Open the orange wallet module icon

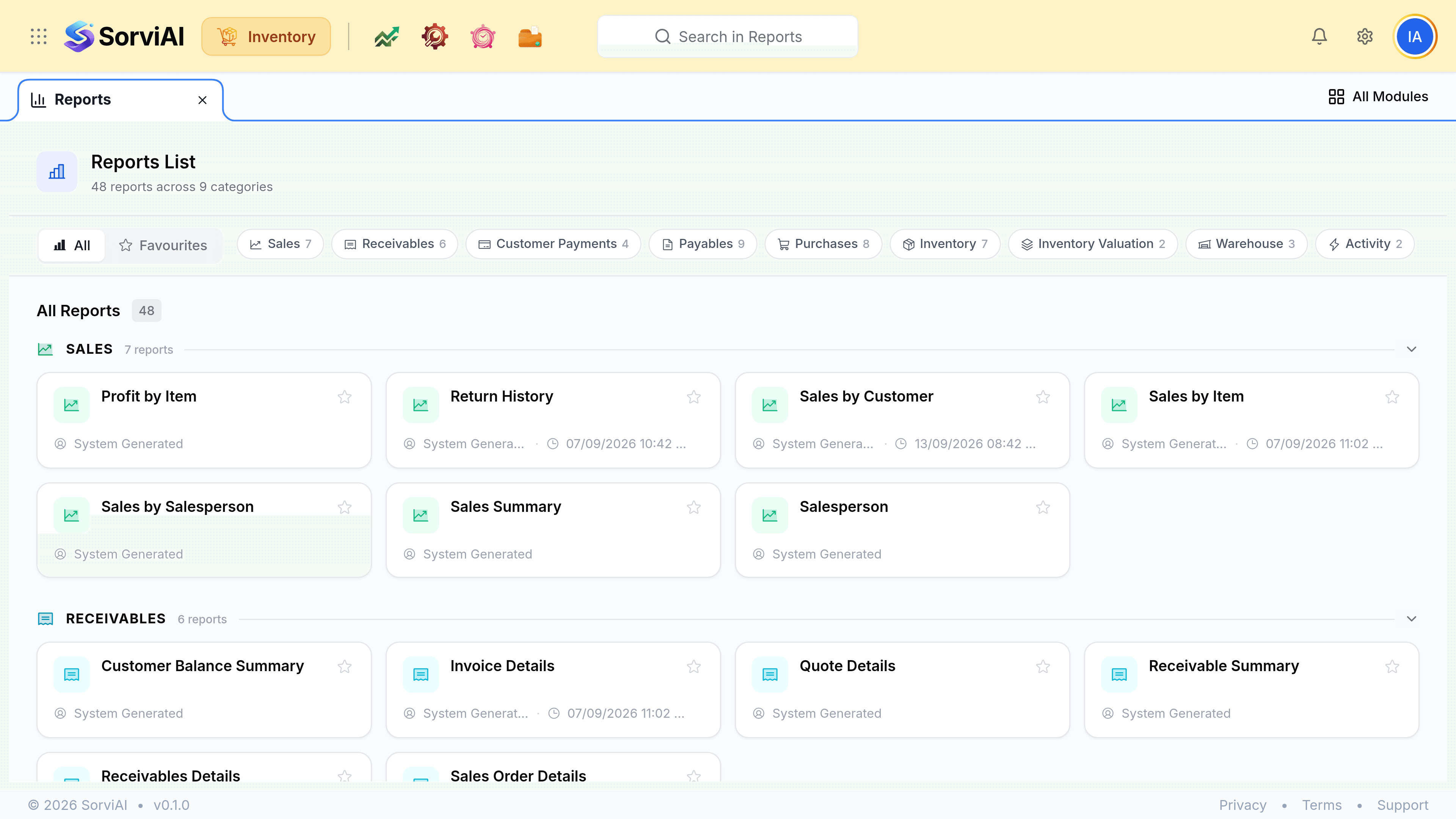coord(530,37)
